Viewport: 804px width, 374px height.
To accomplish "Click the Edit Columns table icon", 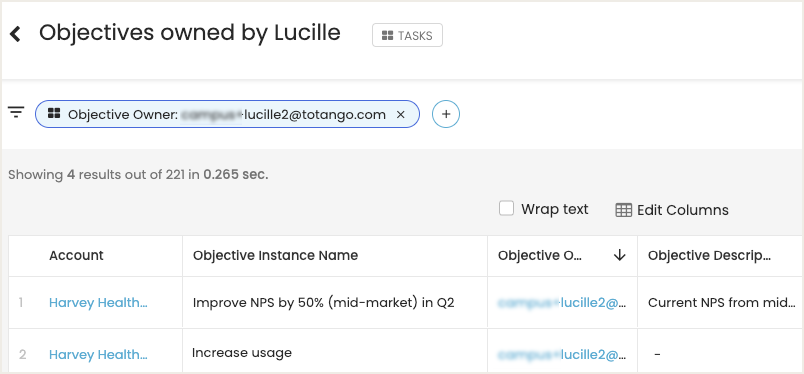I will pyautogui.click(x=624, y=210).
